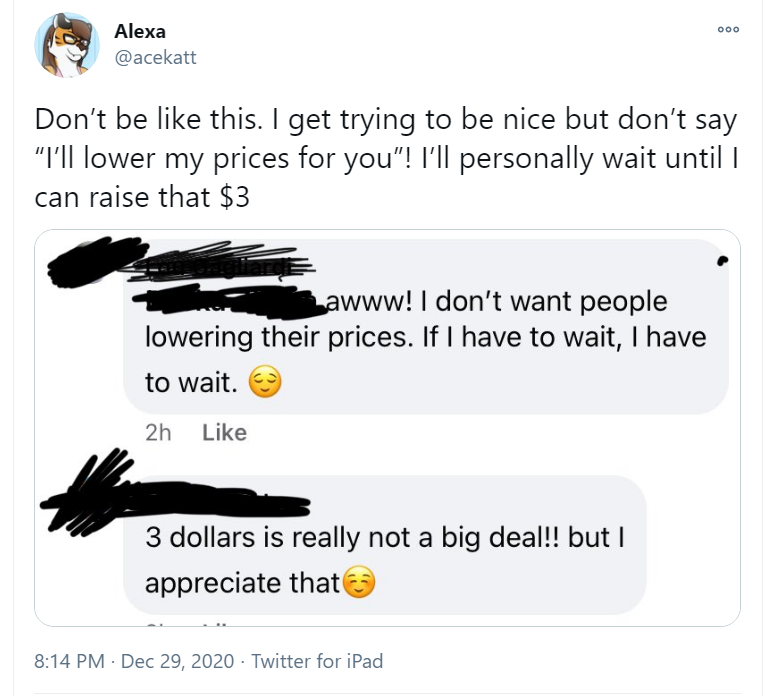
Task: Click the 8:14 PM timestamp
Action: click(x=69, y=661)
